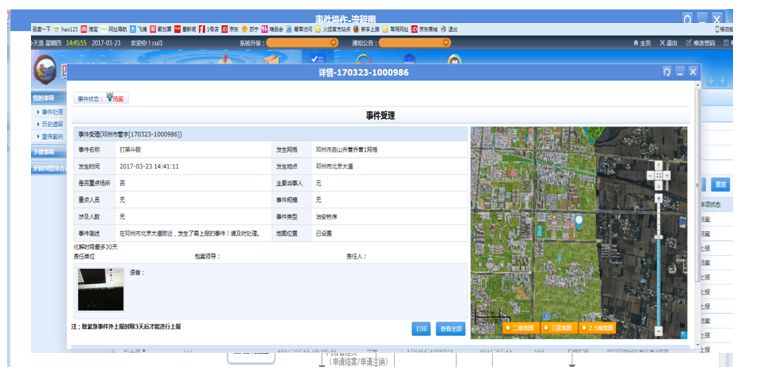
Task: Pan the map up with arrow
Action: pyautogui.click(x=658, y=166)
